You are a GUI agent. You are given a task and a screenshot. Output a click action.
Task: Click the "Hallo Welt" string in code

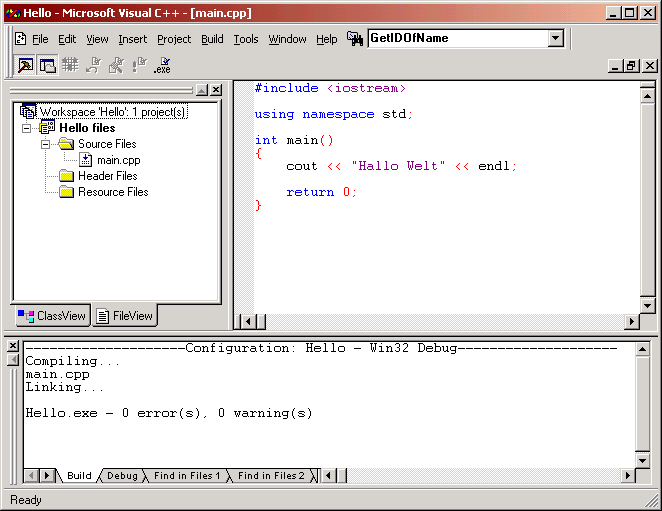tap(398, 166)
